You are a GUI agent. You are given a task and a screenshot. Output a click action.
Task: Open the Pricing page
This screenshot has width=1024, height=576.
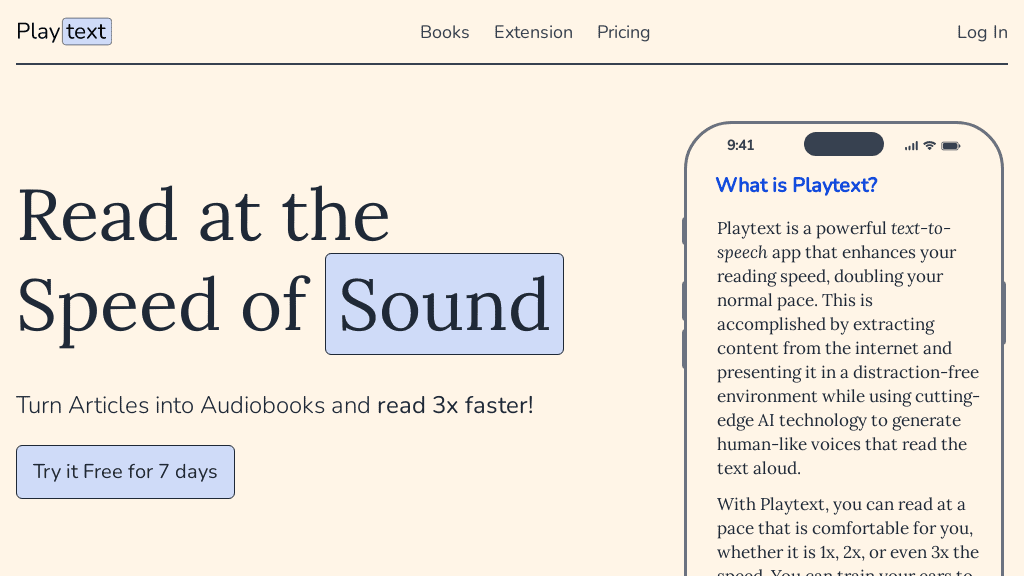624,32
